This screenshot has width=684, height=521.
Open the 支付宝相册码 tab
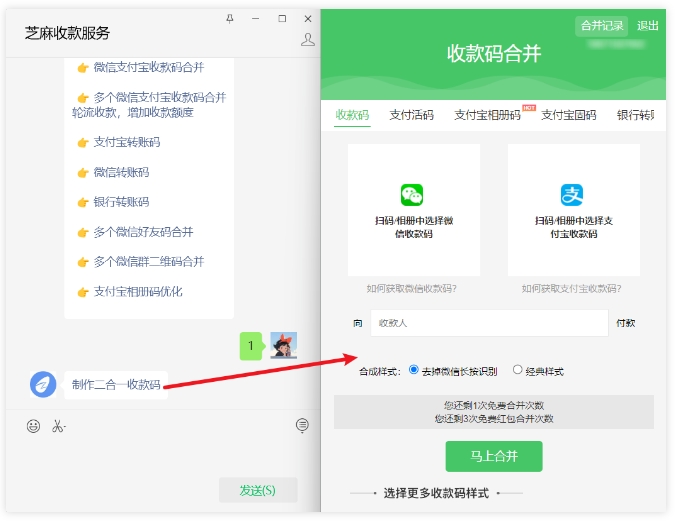(x=487, y=115)
